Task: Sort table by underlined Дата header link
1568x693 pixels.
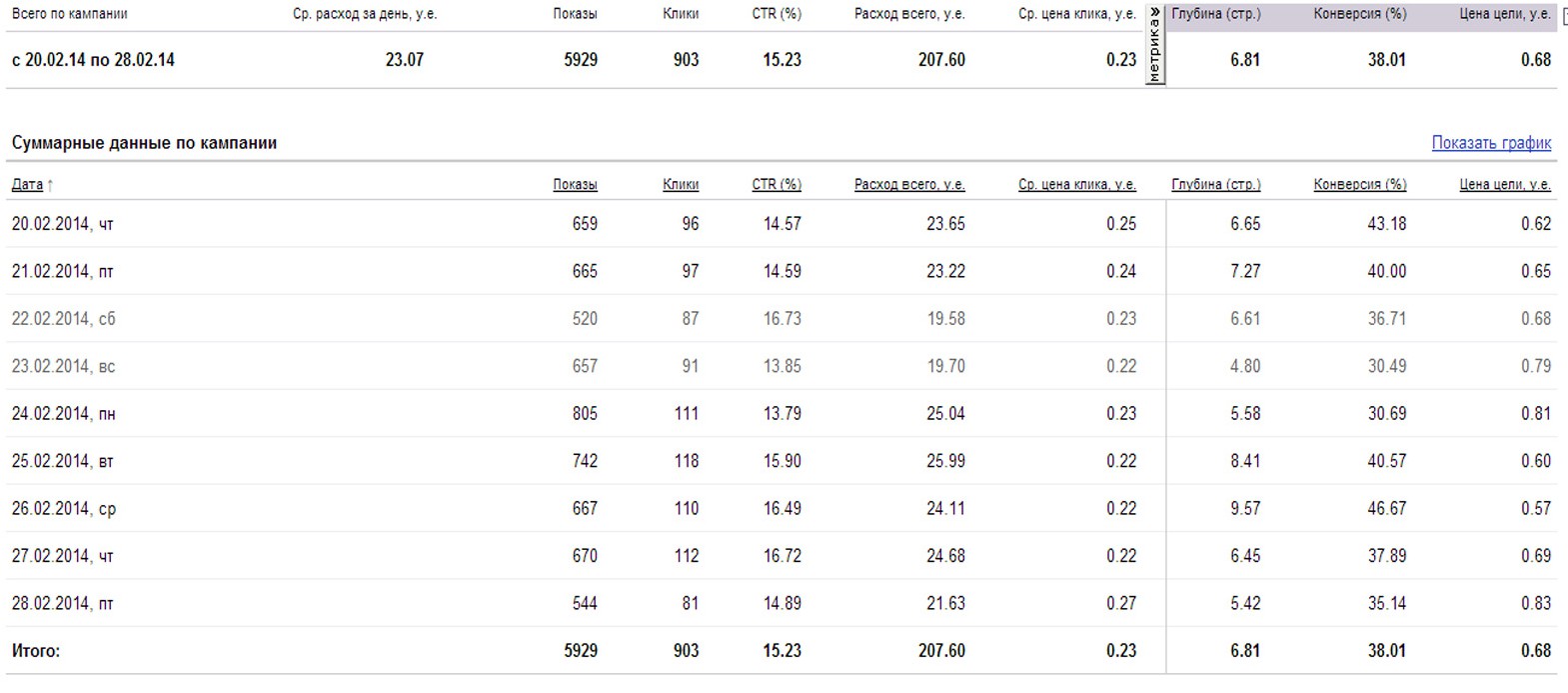Action: 27,185
